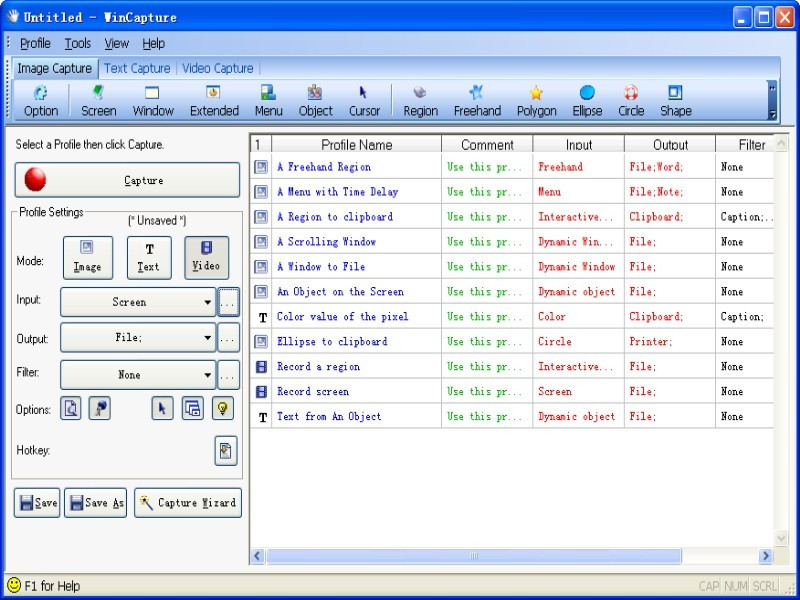Select the 'An Object on the Screen' profile
Viewport: 800px width, 600px height.
tap(512, 292)
